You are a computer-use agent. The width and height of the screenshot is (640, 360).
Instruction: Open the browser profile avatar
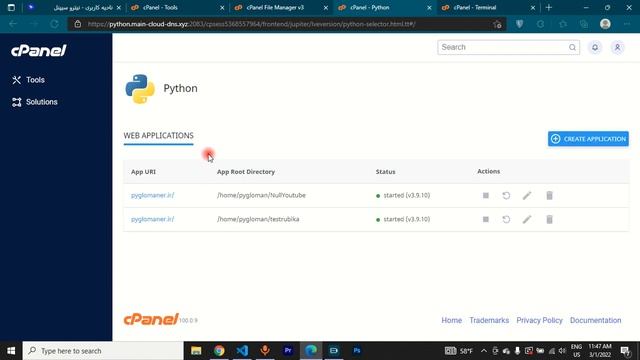coord(605,24)
